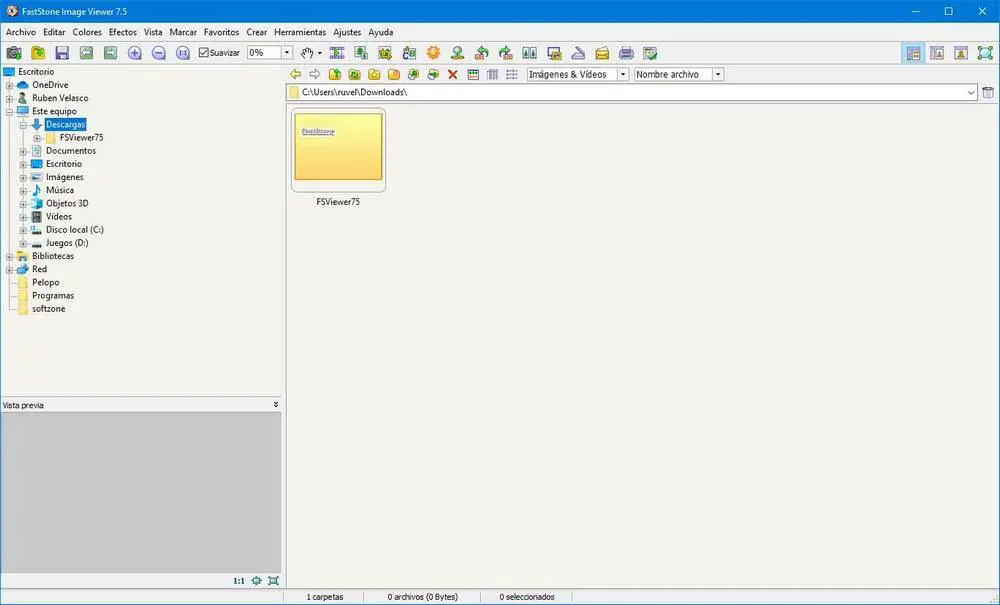1000x605 pixels.
Task: Switch to browser thumbnail view layout
Action: [913, 53]
